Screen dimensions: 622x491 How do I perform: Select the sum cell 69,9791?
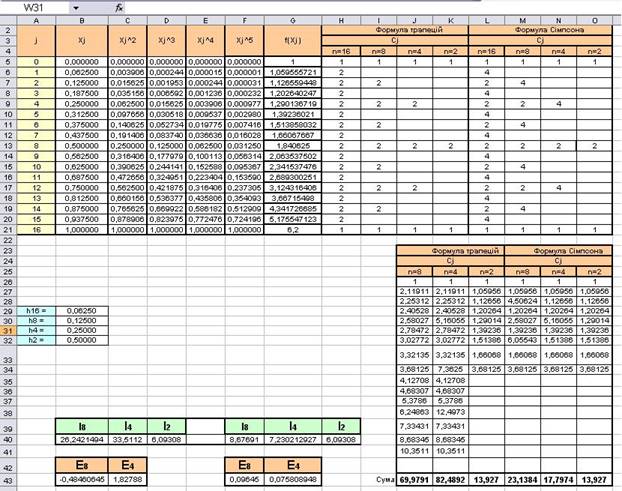[415, 480]
